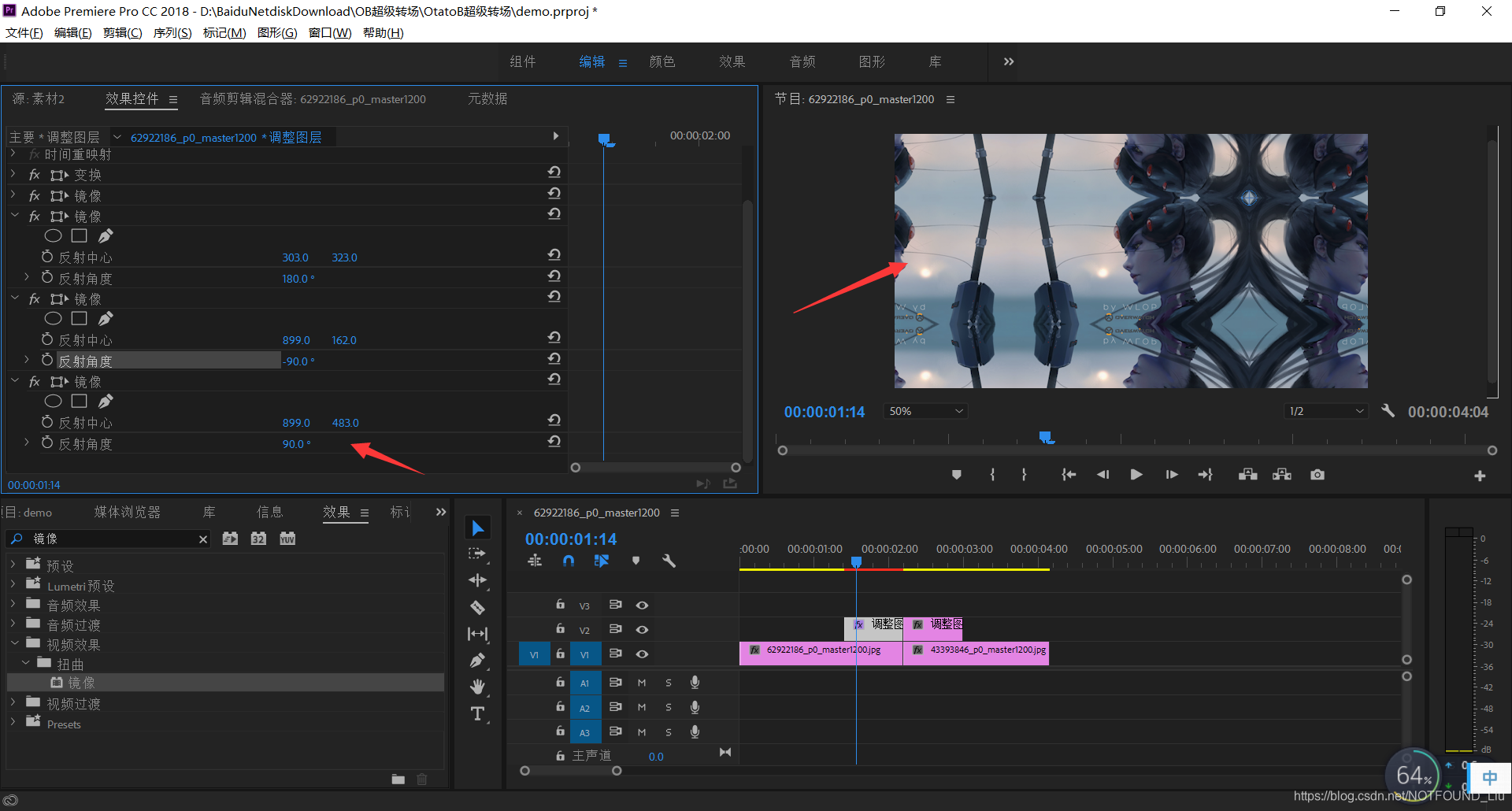Select the Razor tool
The image size is (1512, 811).
coord(477,607)
